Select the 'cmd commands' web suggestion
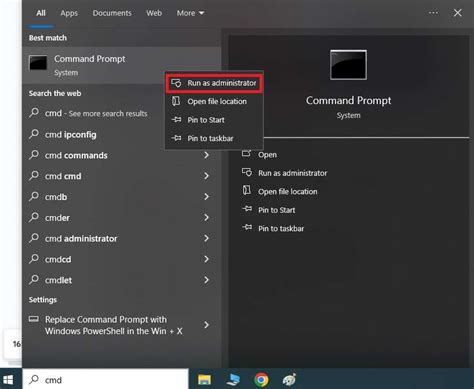The width and height of the screenshot is (474, 389). (122, 155)
